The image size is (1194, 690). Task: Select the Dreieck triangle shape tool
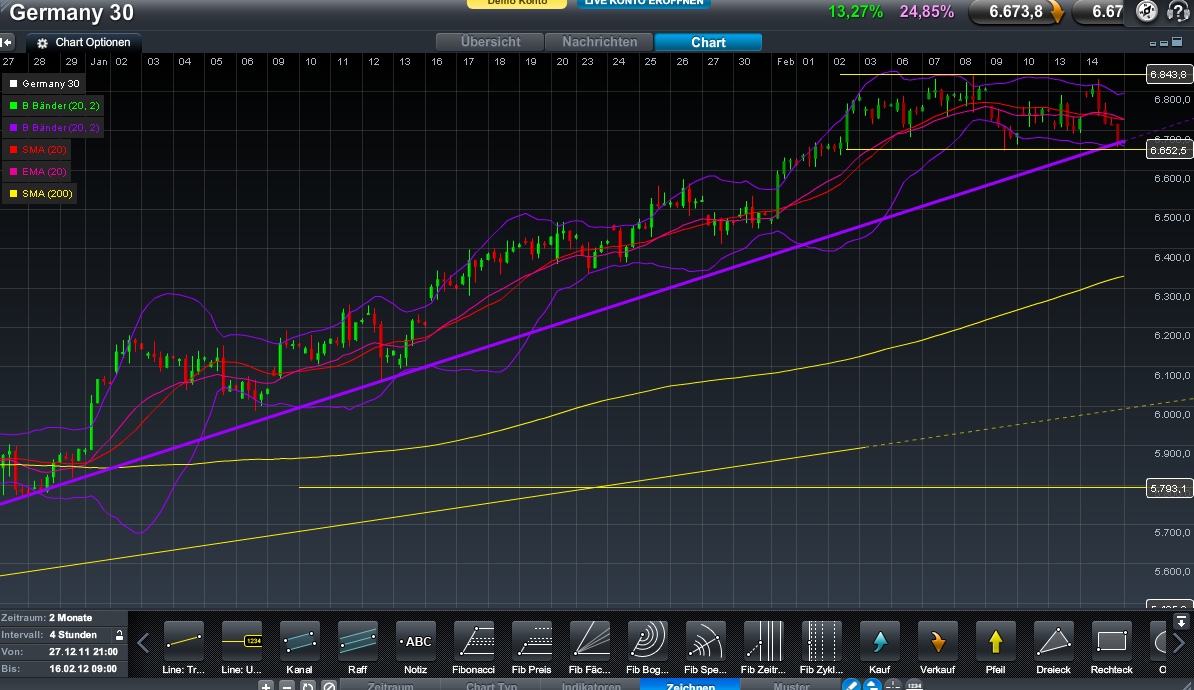1053,640
